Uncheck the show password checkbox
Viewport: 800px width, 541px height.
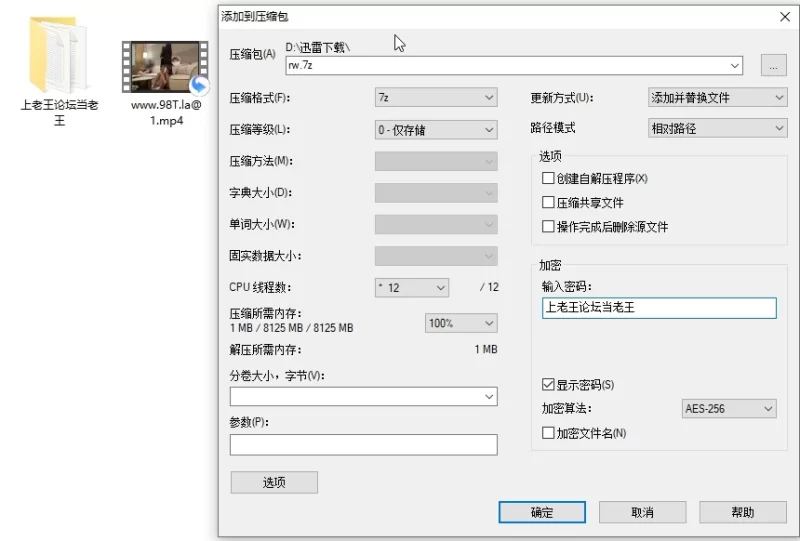548,385
